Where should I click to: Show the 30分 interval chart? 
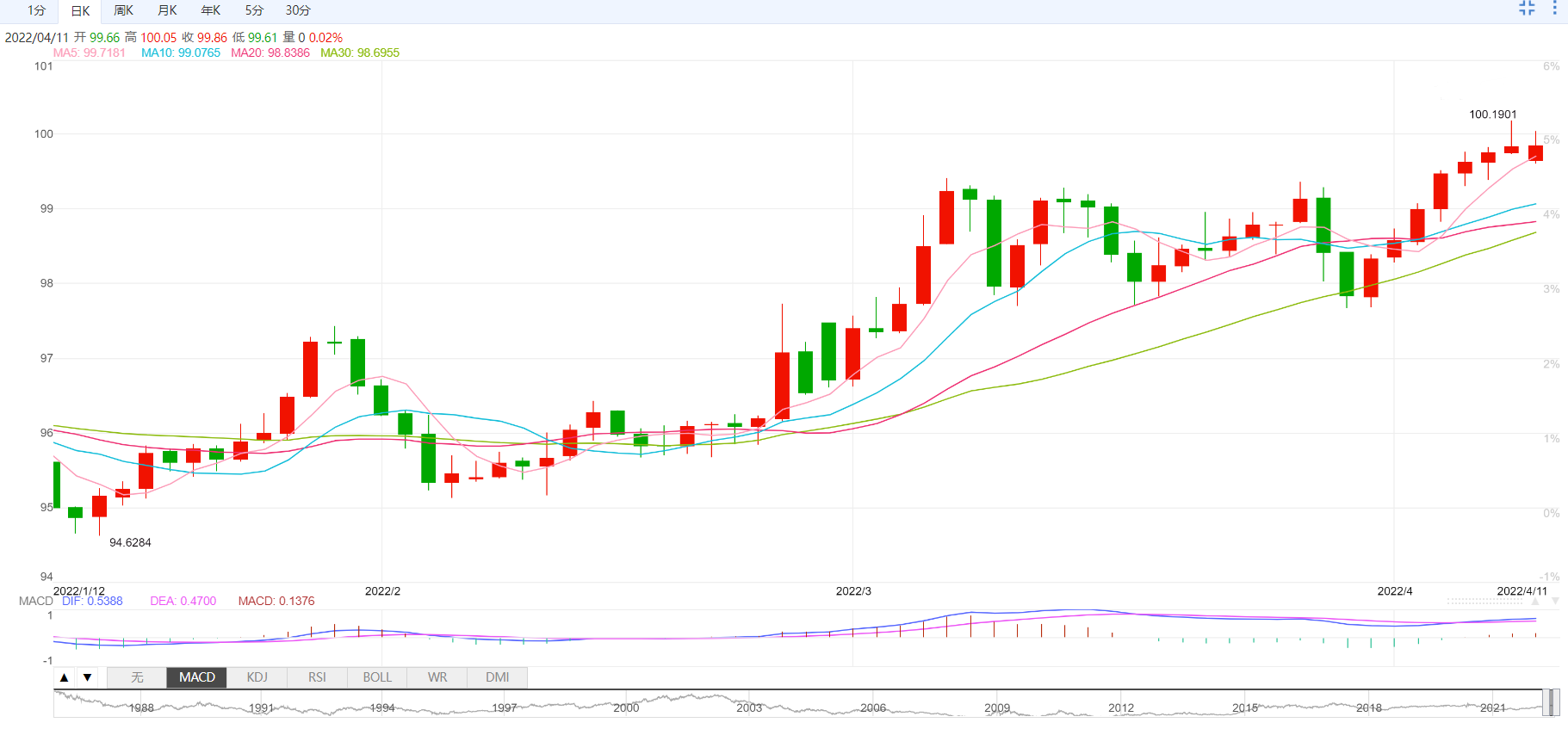click(x=298, y=10)
